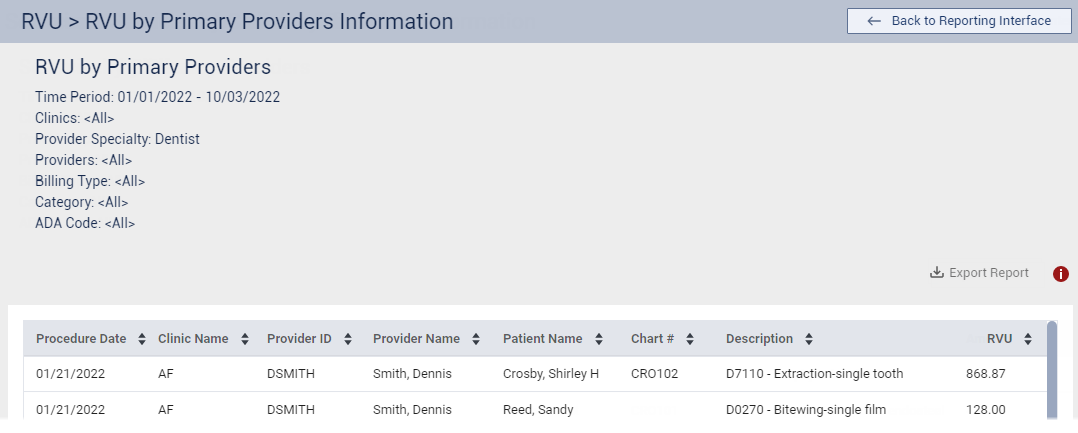The image size is (1078, 433).
Task: Sort by Provider Name column arrows
Action: [x=476, y=339]
